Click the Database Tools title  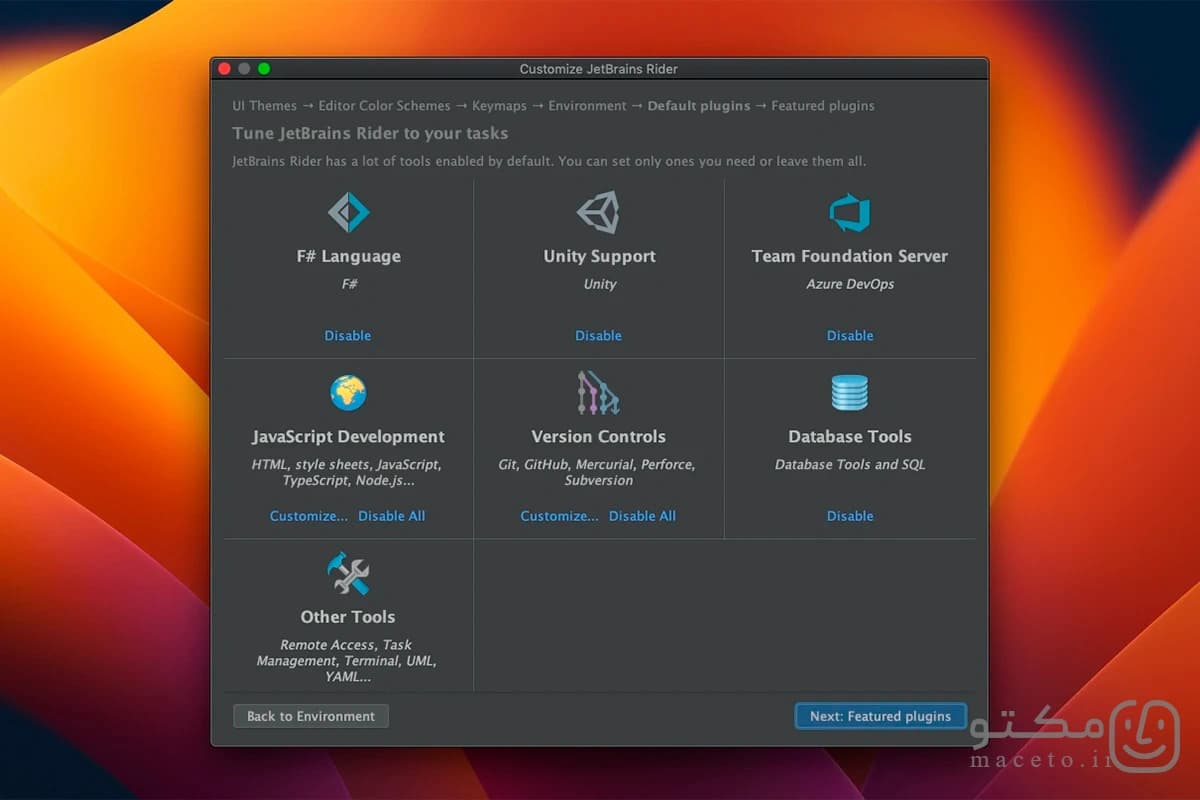(x=850, y=437)
